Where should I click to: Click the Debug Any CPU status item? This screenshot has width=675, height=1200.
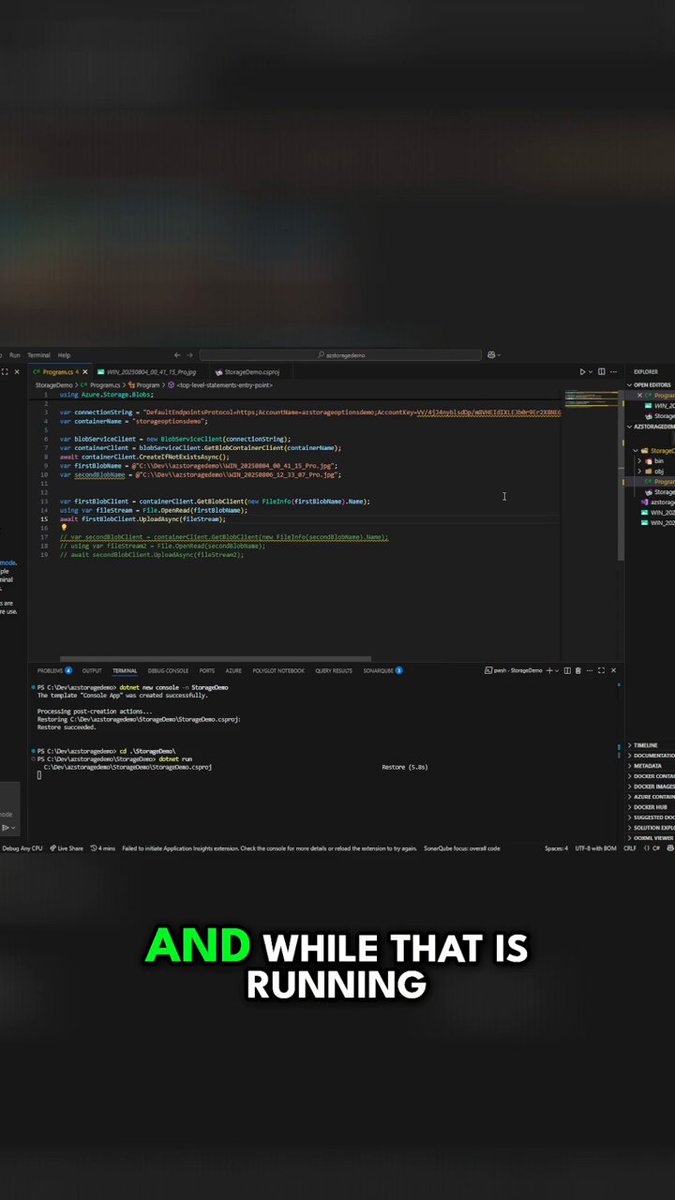click(x=22, y=848)
